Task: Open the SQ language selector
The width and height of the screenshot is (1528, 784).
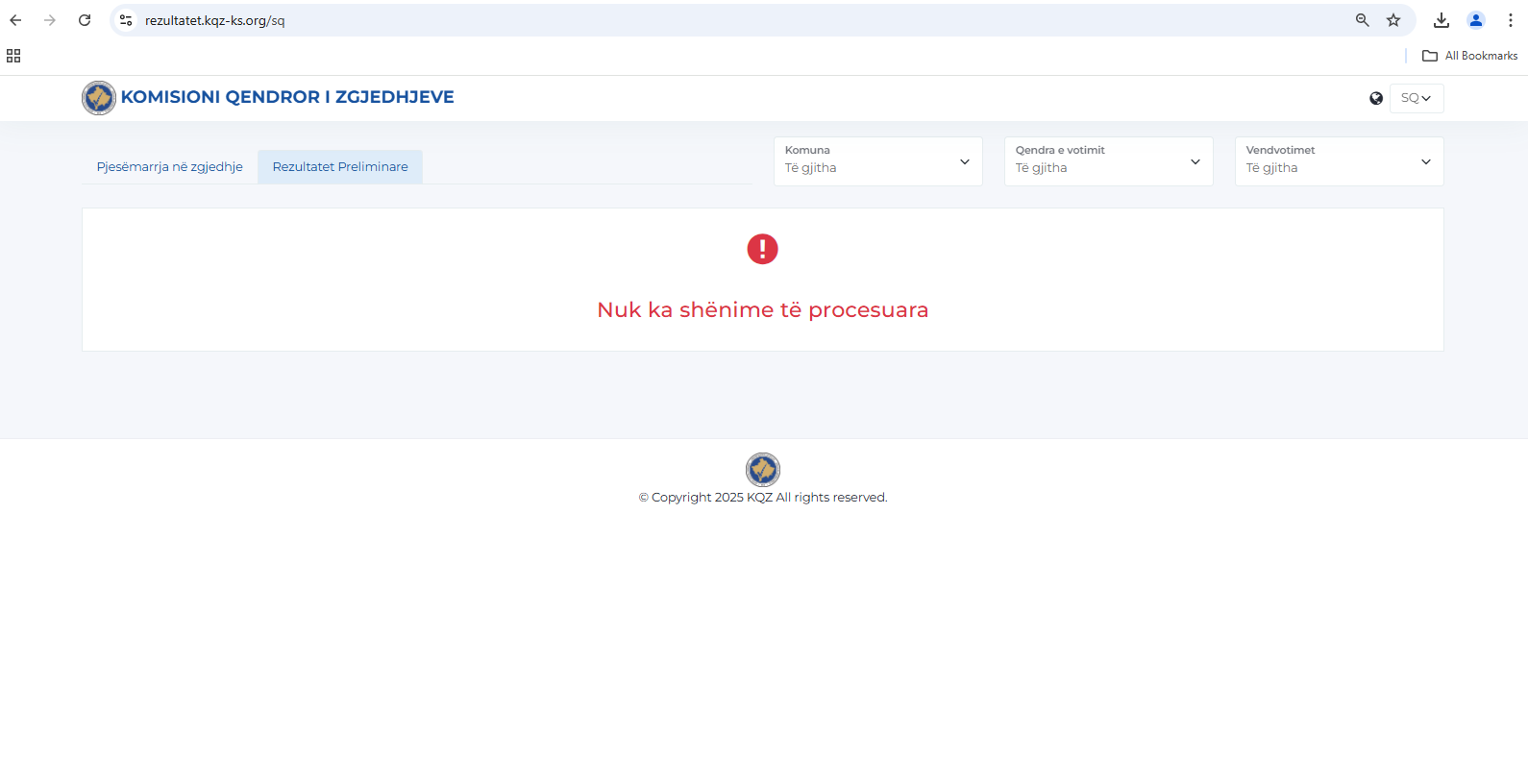Action: 1416,98
